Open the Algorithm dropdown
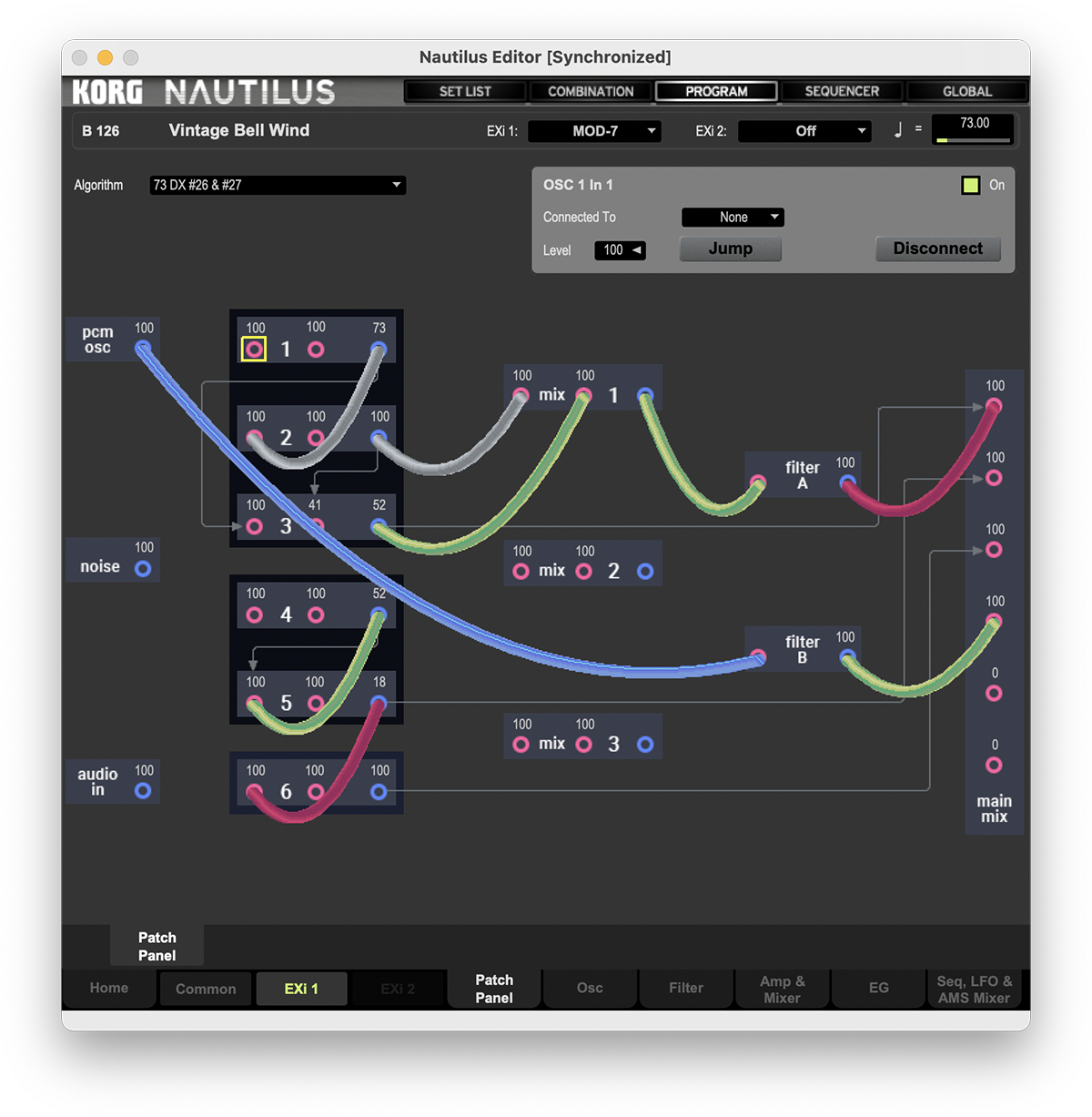Screen dimensions: 1092x1117 (278, 185)
